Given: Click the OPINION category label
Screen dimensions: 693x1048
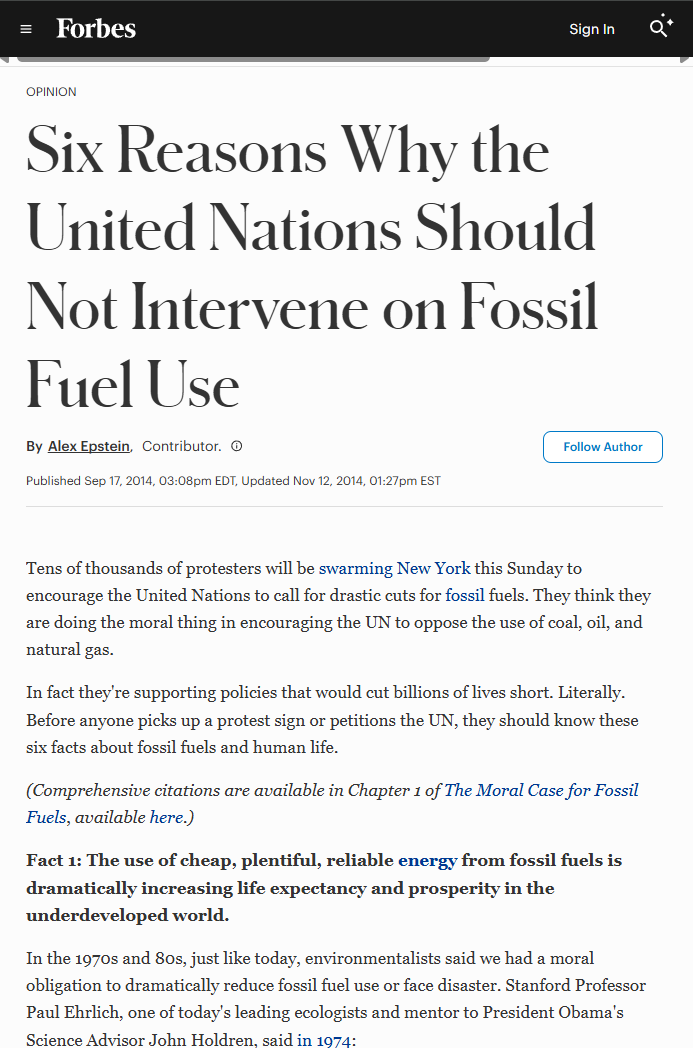Looking at the screenshot, I should (51, 92).
